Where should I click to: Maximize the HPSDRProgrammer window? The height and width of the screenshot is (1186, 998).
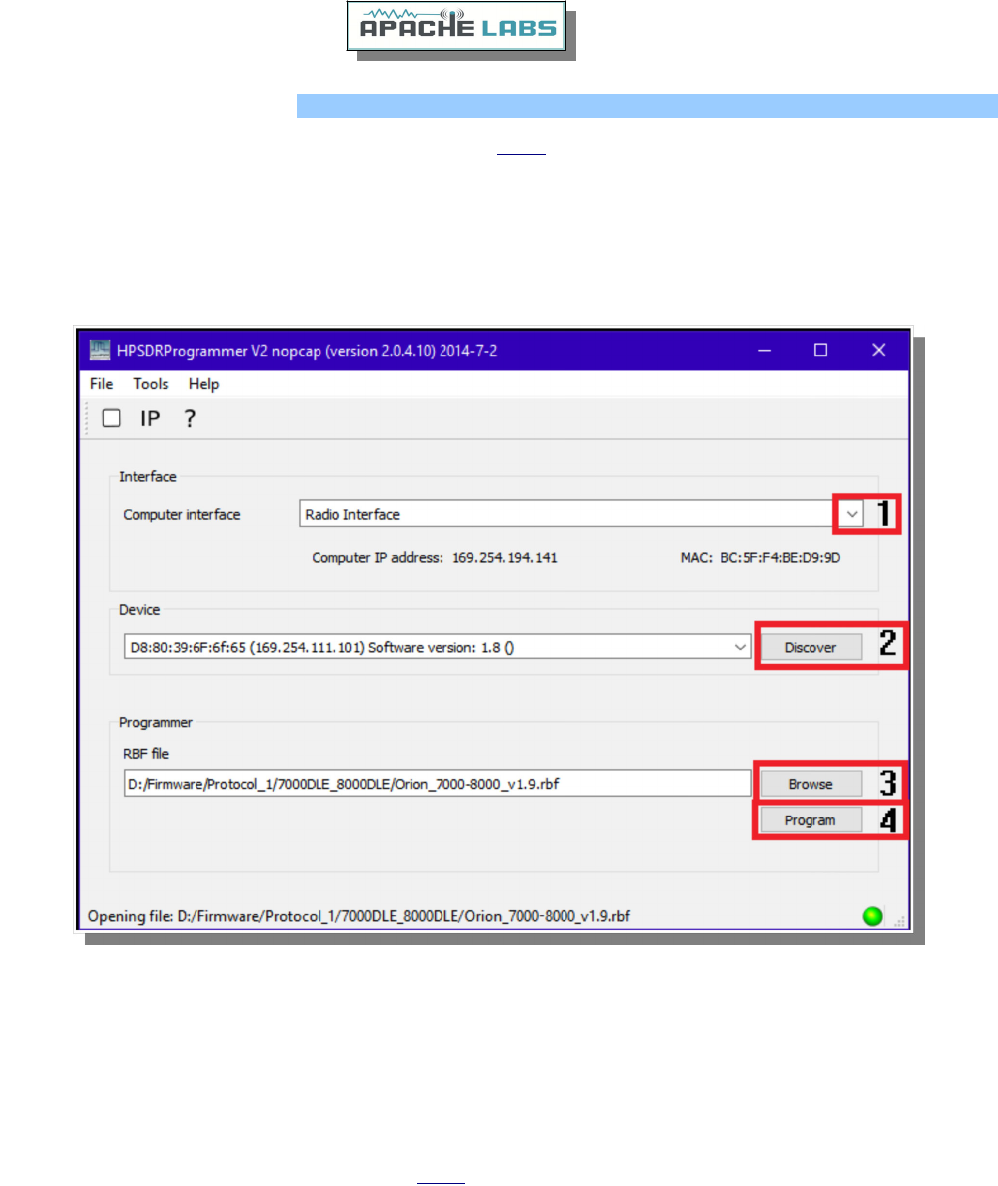click(x=821, y=350)
